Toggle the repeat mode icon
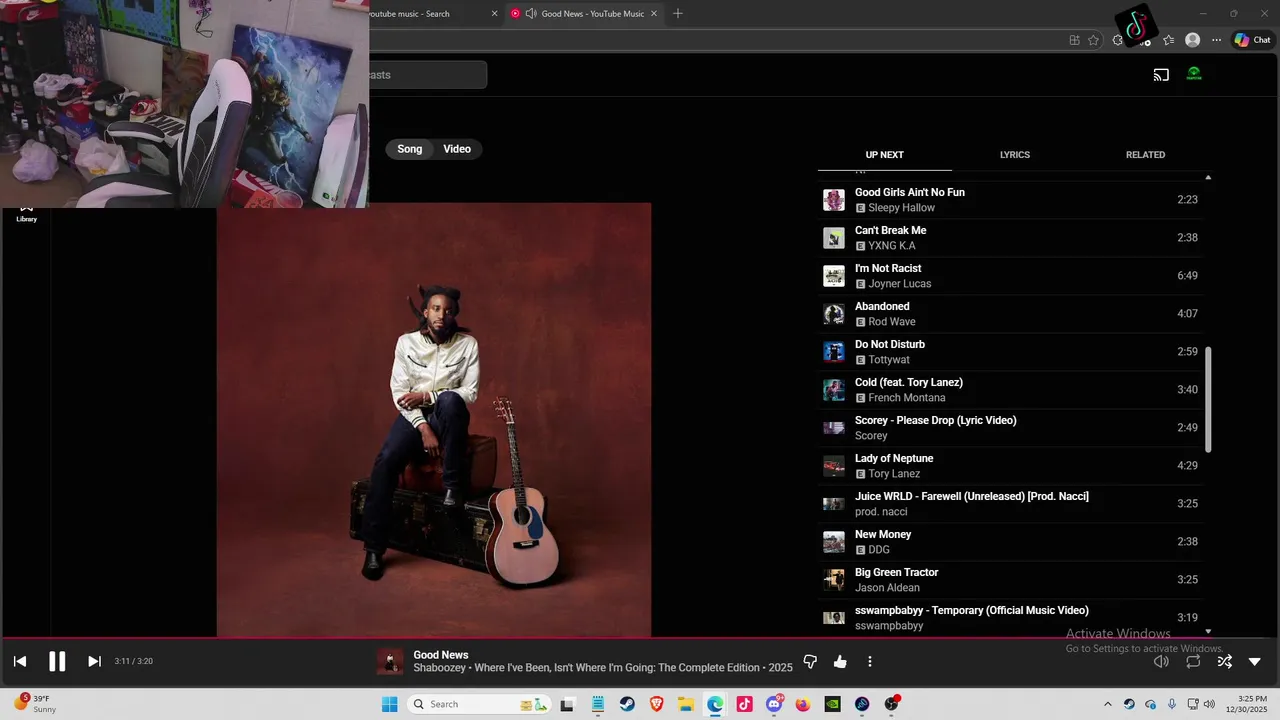 pyautogui.click(x=1193, y=661)
